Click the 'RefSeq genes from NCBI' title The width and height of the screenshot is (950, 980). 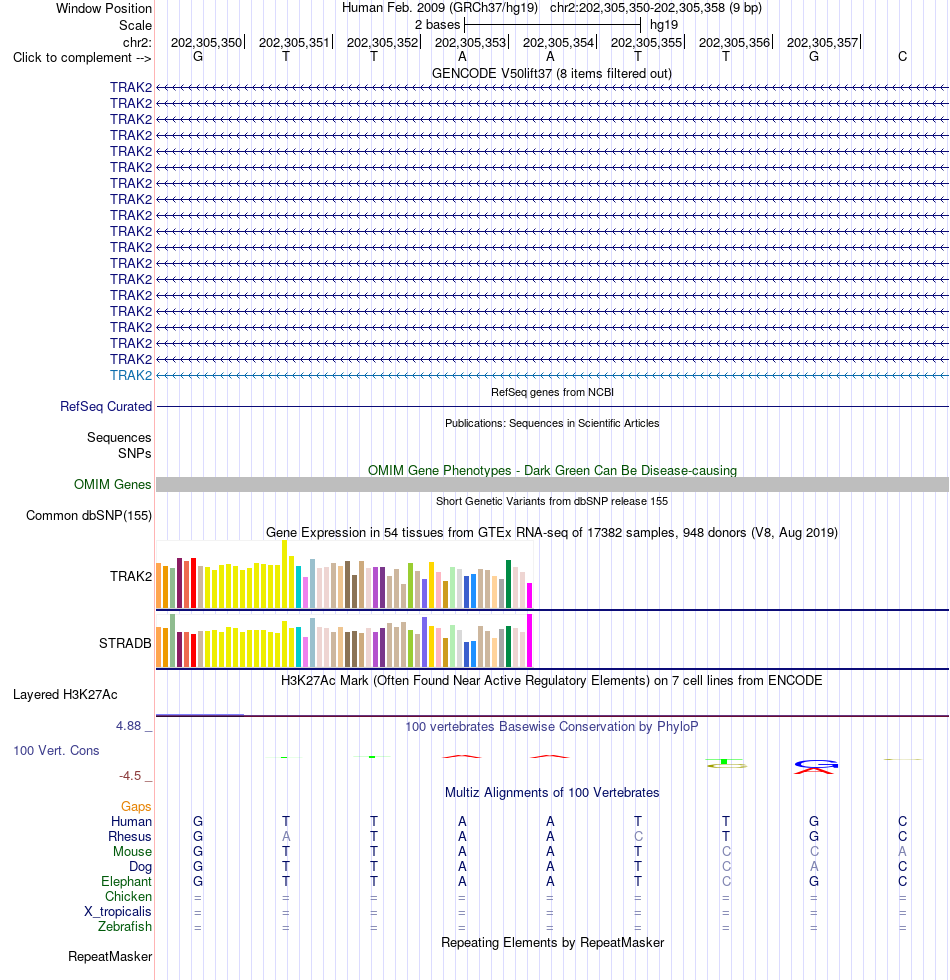click(552, 392)
